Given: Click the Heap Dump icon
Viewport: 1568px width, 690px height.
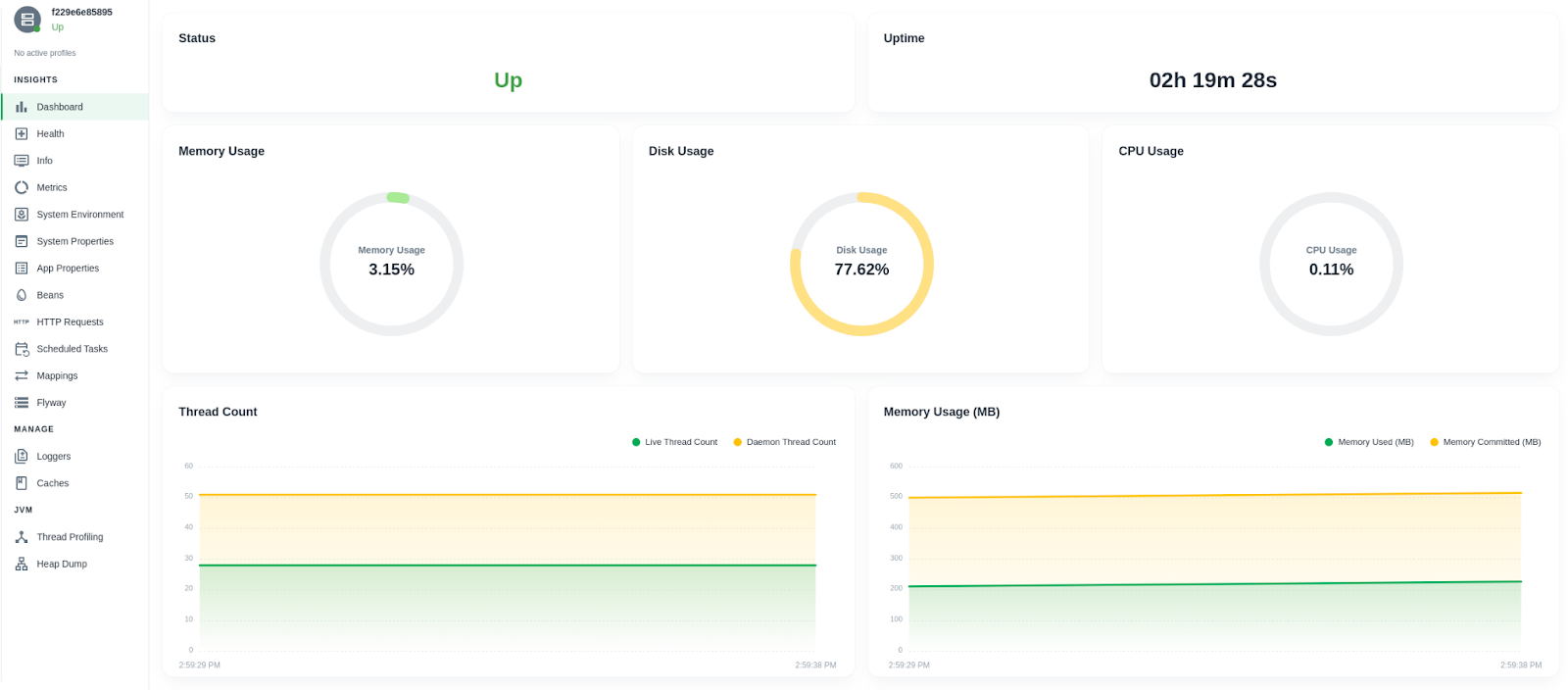Looking at the screenshot, I should tap(22, 565).
